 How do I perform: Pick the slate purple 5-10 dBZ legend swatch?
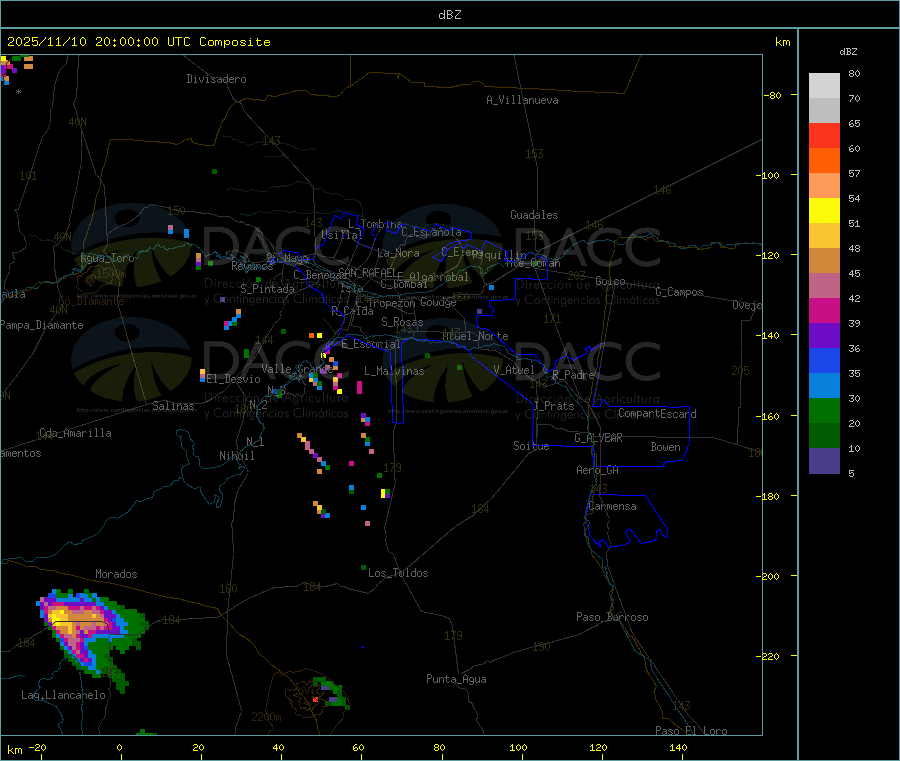click(x=824, y=461)
